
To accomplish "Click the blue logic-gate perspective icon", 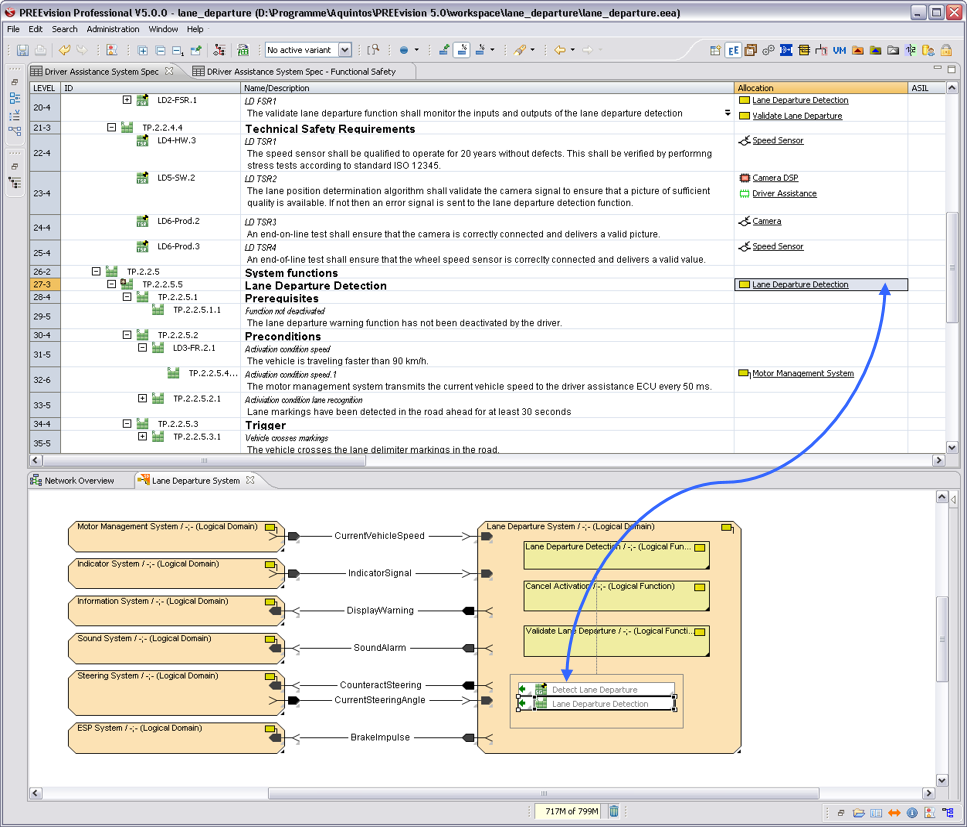I will pos(786,51).
